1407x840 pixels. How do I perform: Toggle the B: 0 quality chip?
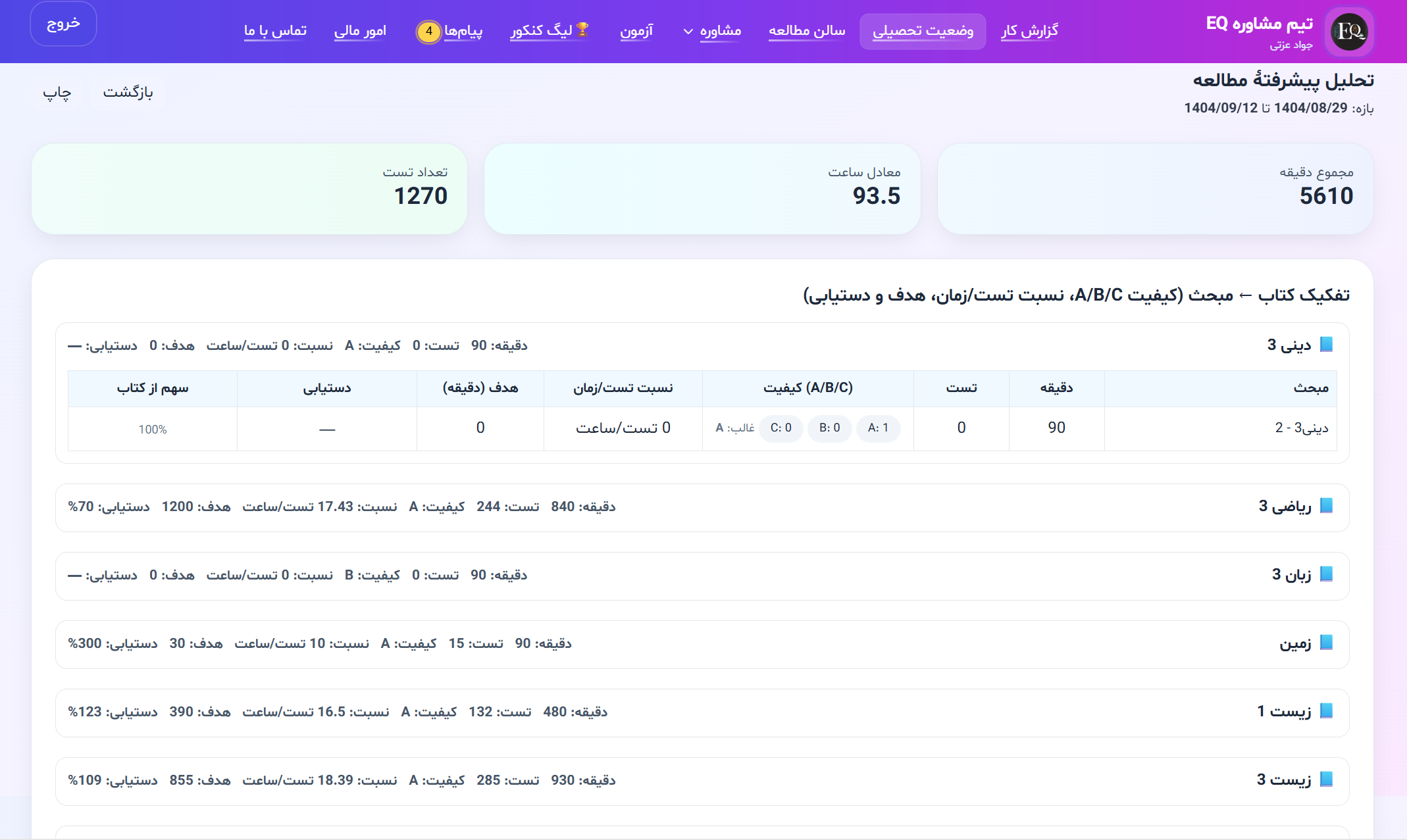(x=829, y=428)
